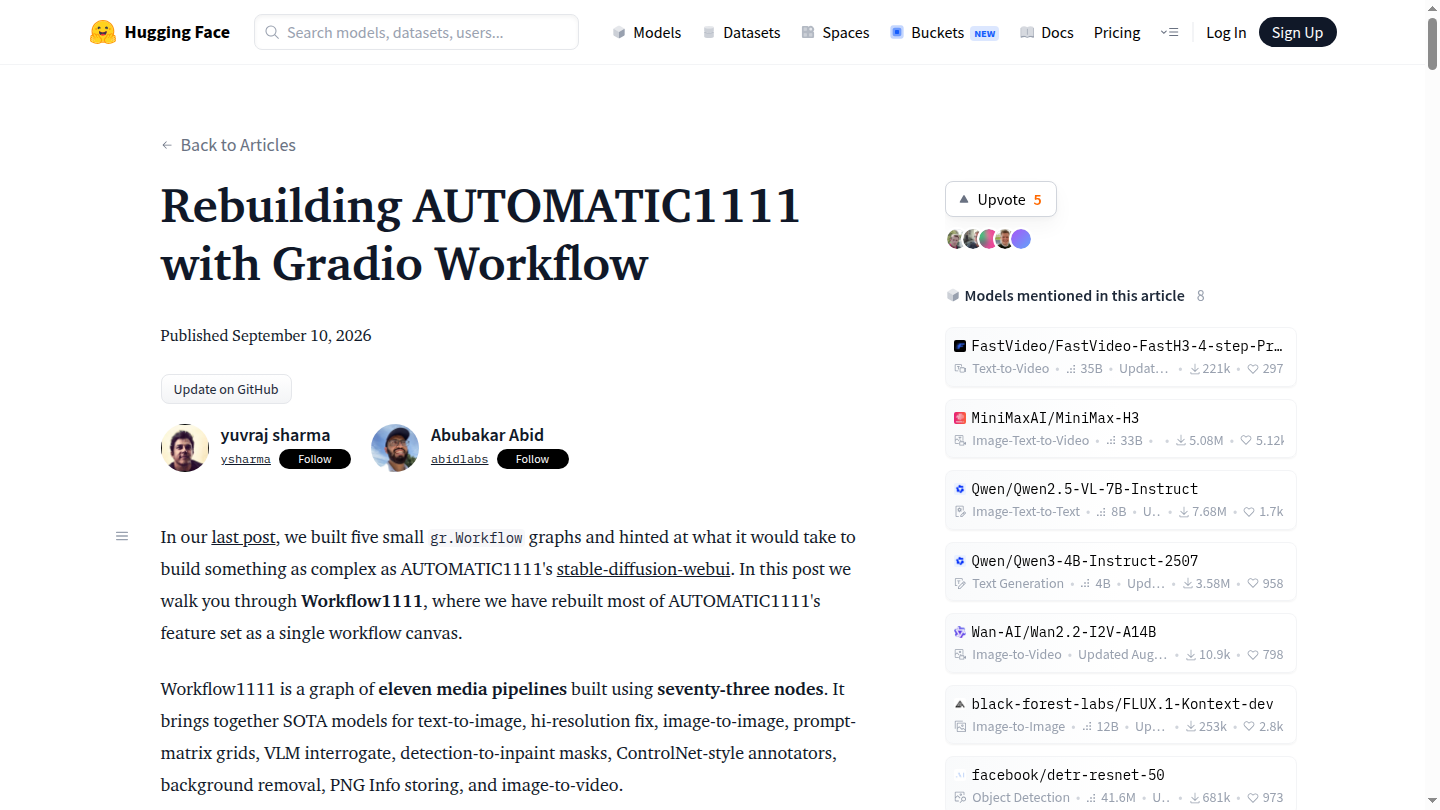Viewport: 1440px width, 810px height.
Task: Click the Wan-AI organization logo icon
Action: coord(960,632)
